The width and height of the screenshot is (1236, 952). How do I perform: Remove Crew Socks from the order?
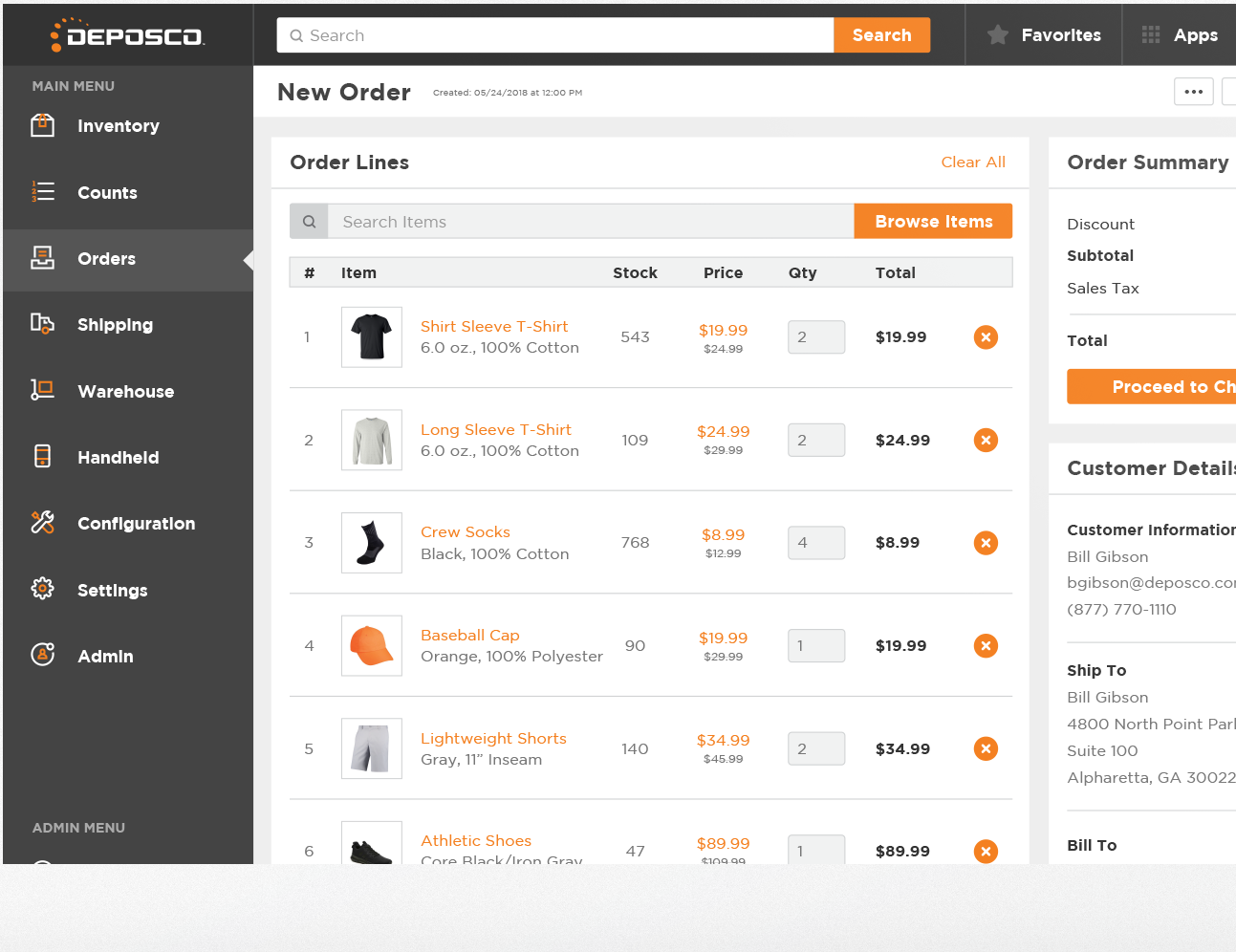[x=986, y=542]
